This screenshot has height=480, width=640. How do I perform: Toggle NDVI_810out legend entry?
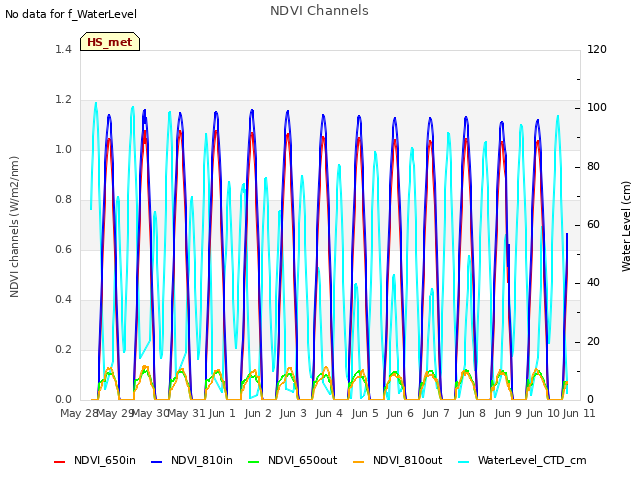tap(398, 460)
